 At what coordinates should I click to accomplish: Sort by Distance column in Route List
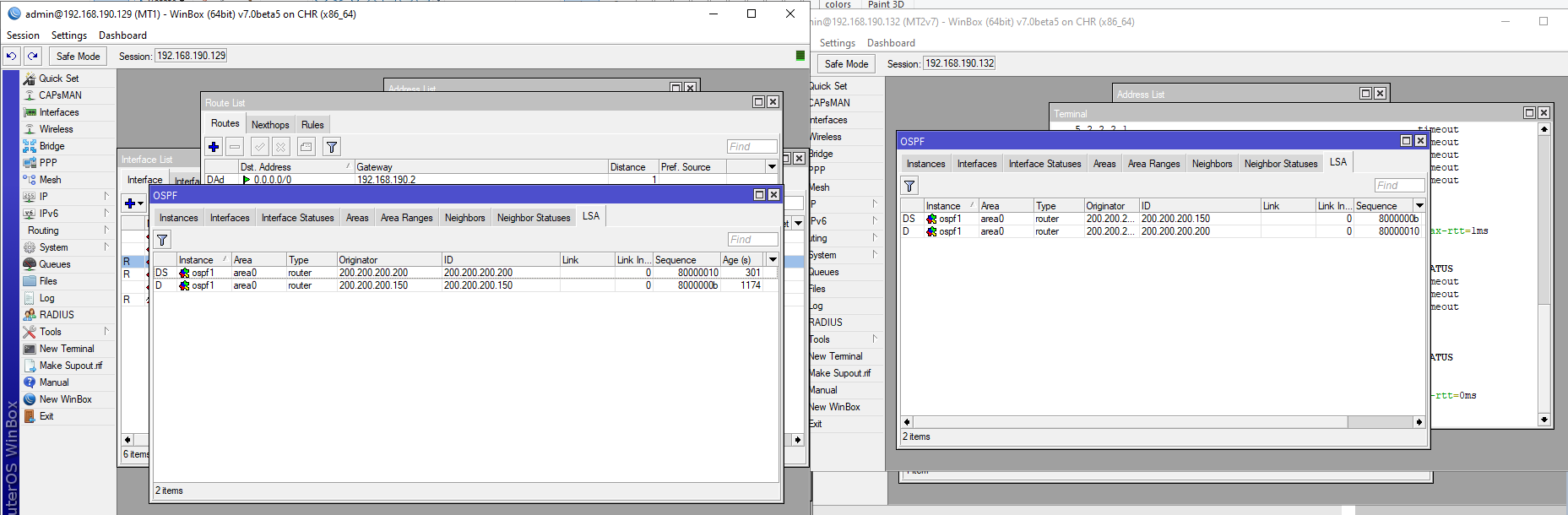pyautogui.click(x=633, y=167)
